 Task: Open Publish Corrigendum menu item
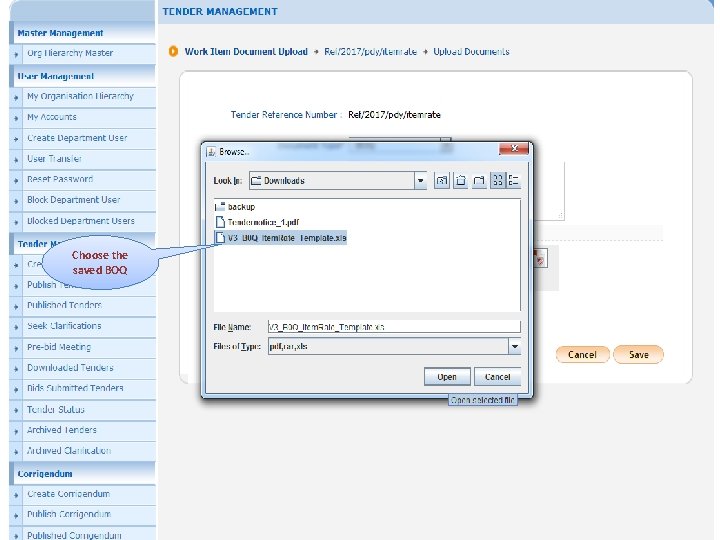click(x=69, y=514)
